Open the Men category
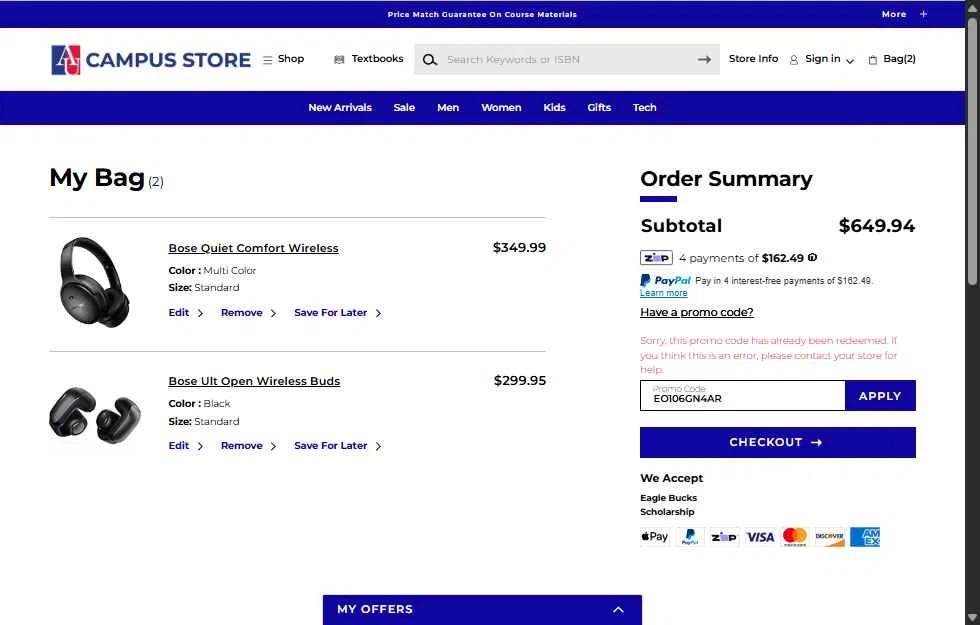 pyautogui.click(x=448, y=108)
